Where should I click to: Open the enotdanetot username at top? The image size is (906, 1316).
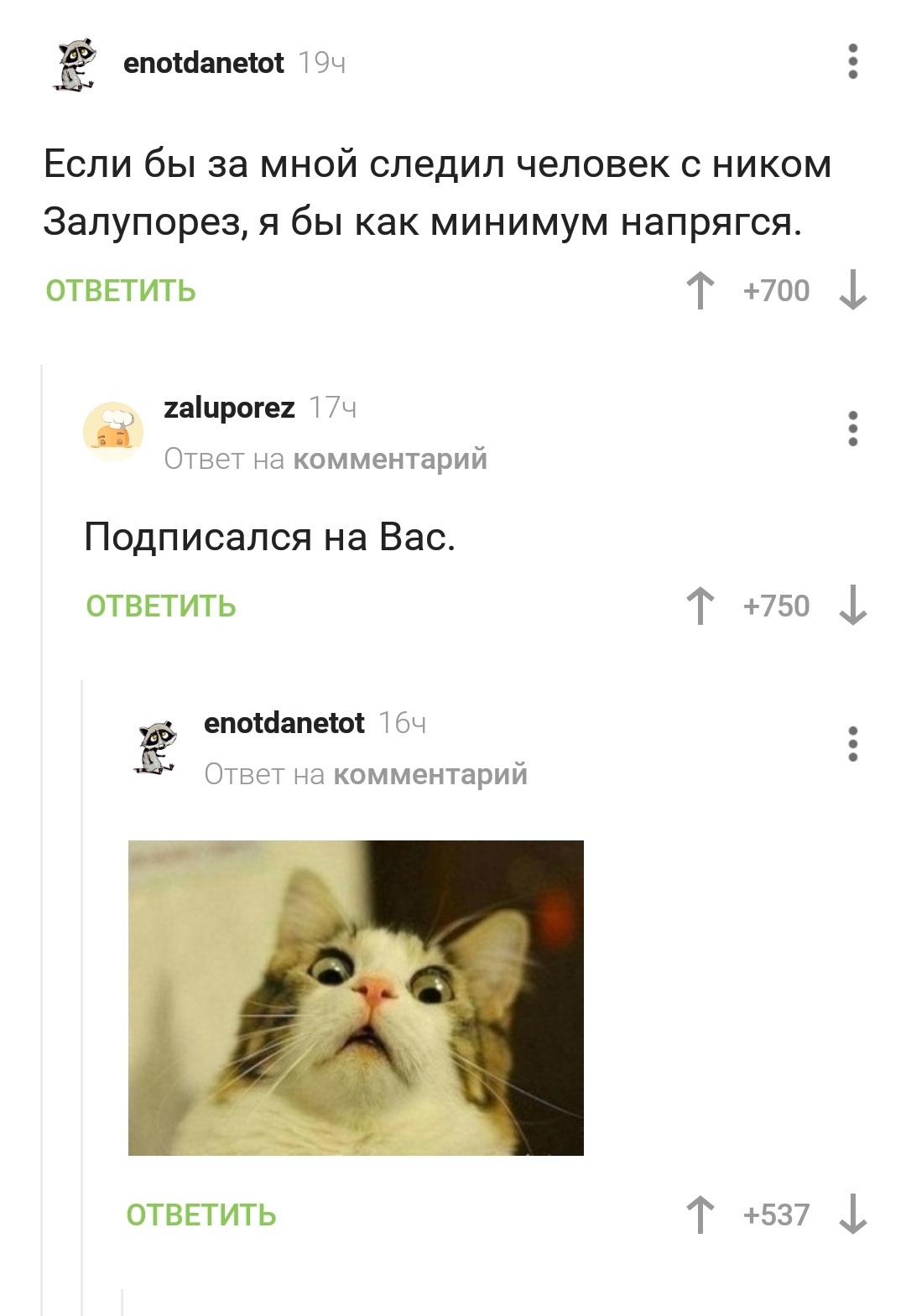(x=204, y=63)
